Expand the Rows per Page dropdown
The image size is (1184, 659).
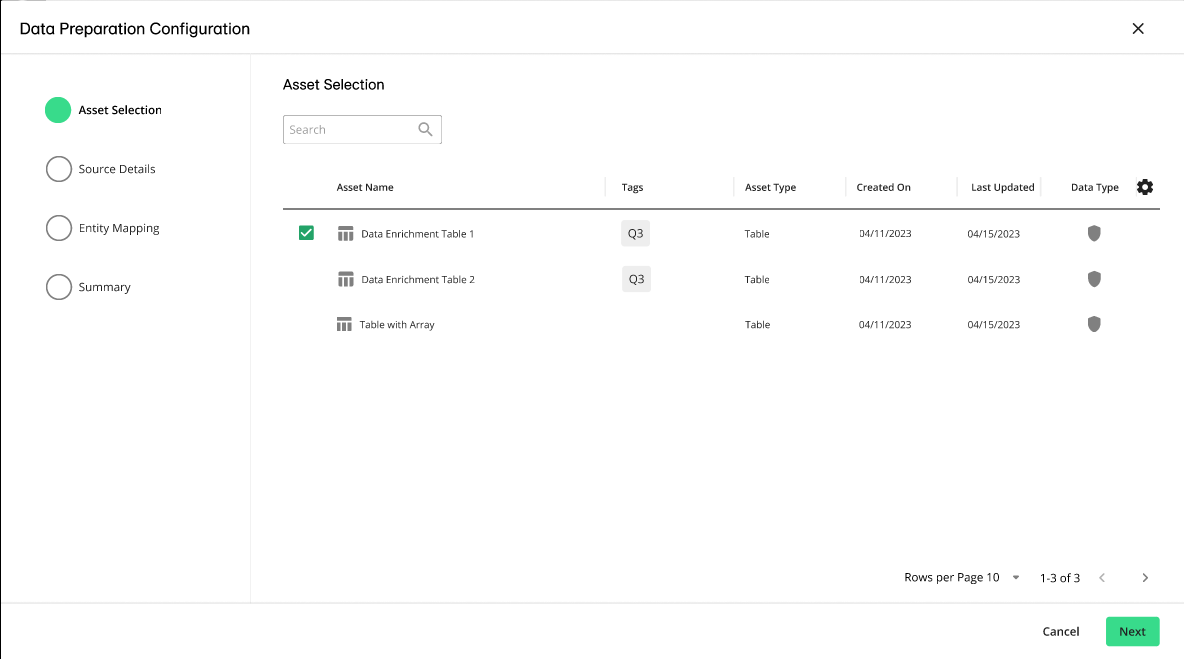tap(1016, 578)
